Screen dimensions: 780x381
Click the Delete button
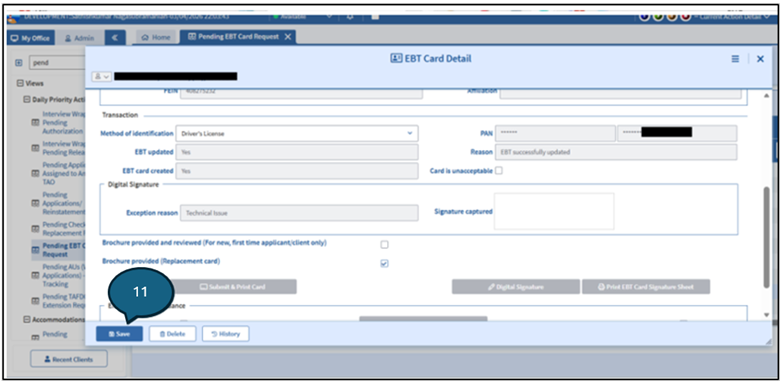coord(172,334)
